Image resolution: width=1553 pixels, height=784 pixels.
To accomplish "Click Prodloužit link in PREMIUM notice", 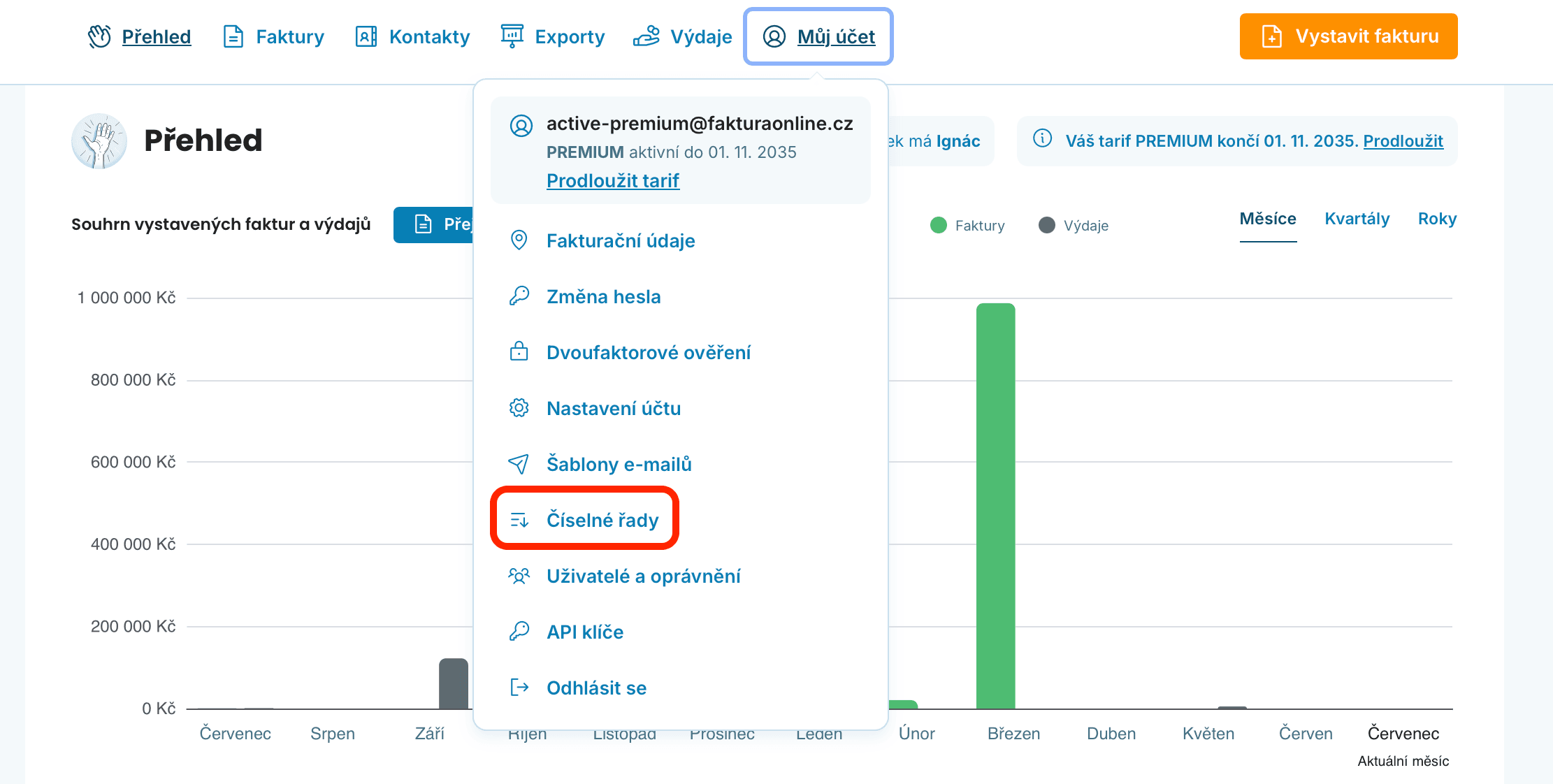I will pos(1403,141).
